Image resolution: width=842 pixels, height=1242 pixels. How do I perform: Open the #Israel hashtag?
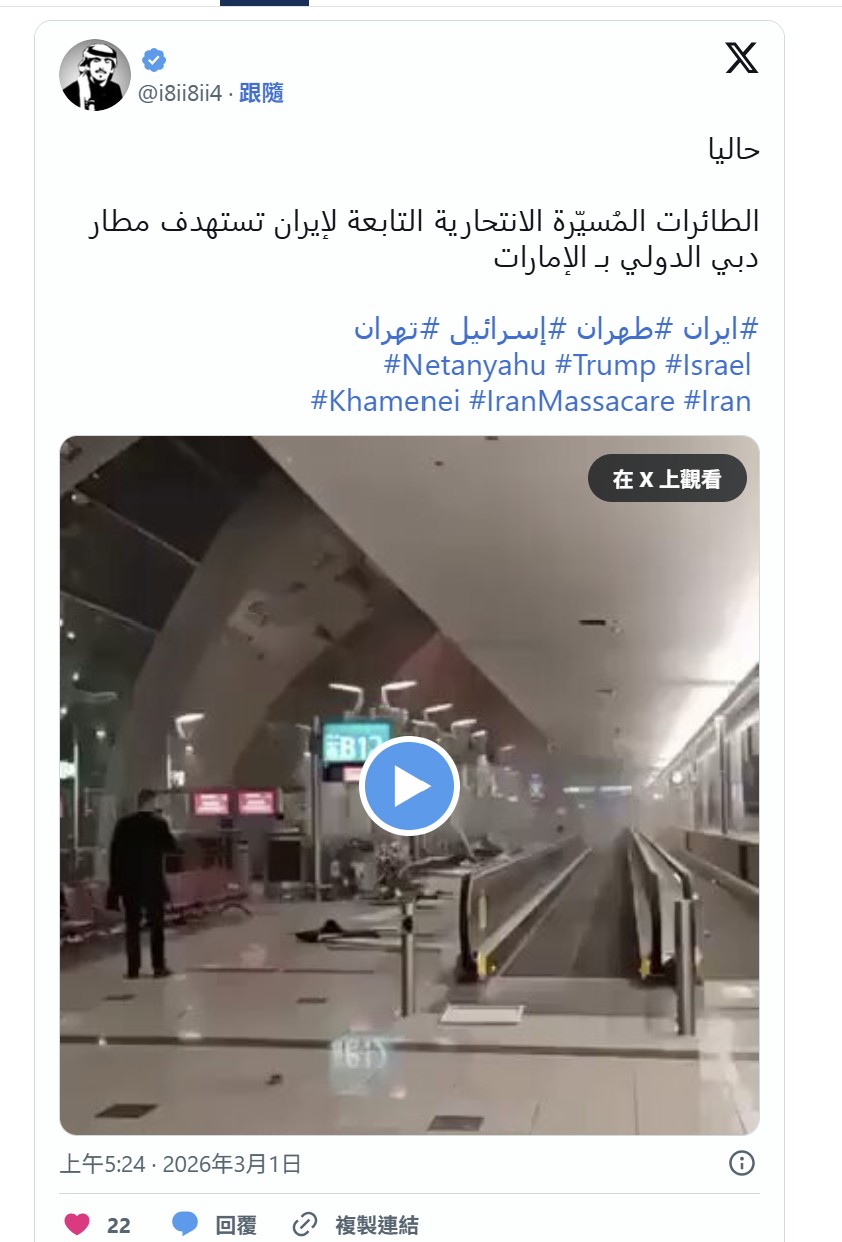(708, 365)
